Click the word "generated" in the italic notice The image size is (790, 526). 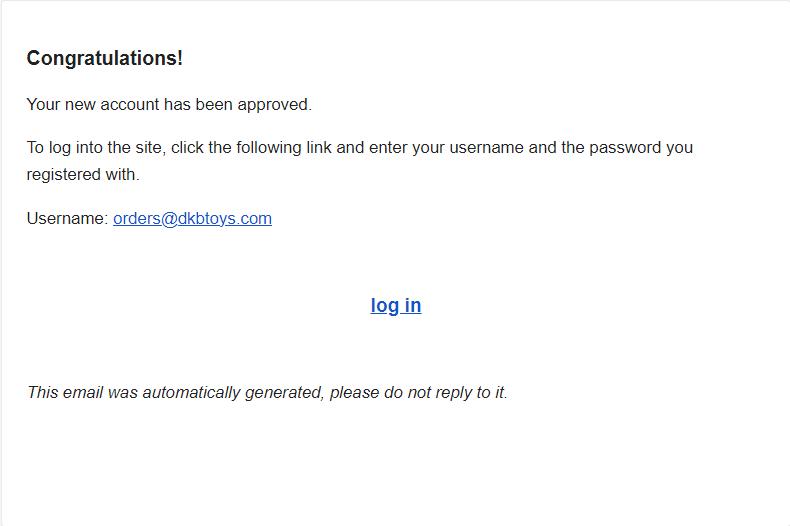click(284, 392)
